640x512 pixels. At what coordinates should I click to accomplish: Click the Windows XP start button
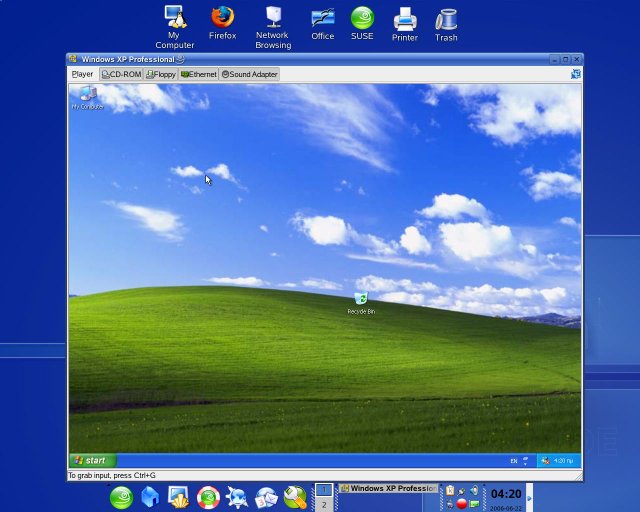click(x=89, y=460)
